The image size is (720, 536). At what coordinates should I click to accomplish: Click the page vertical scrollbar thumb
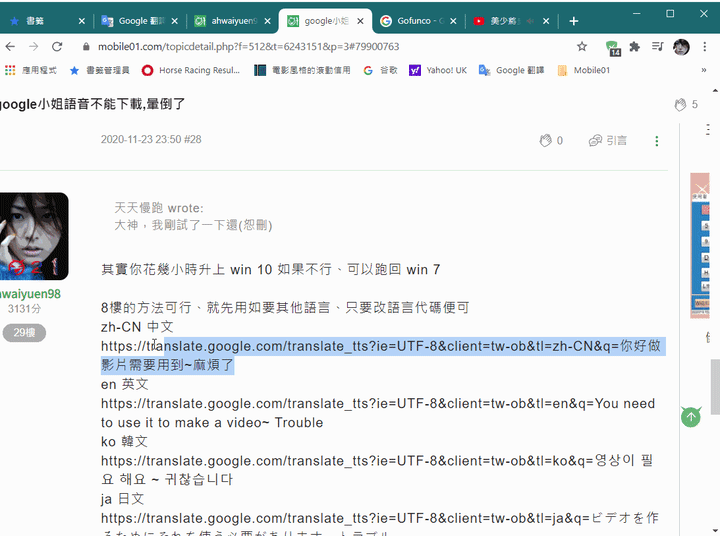(715, 387)
